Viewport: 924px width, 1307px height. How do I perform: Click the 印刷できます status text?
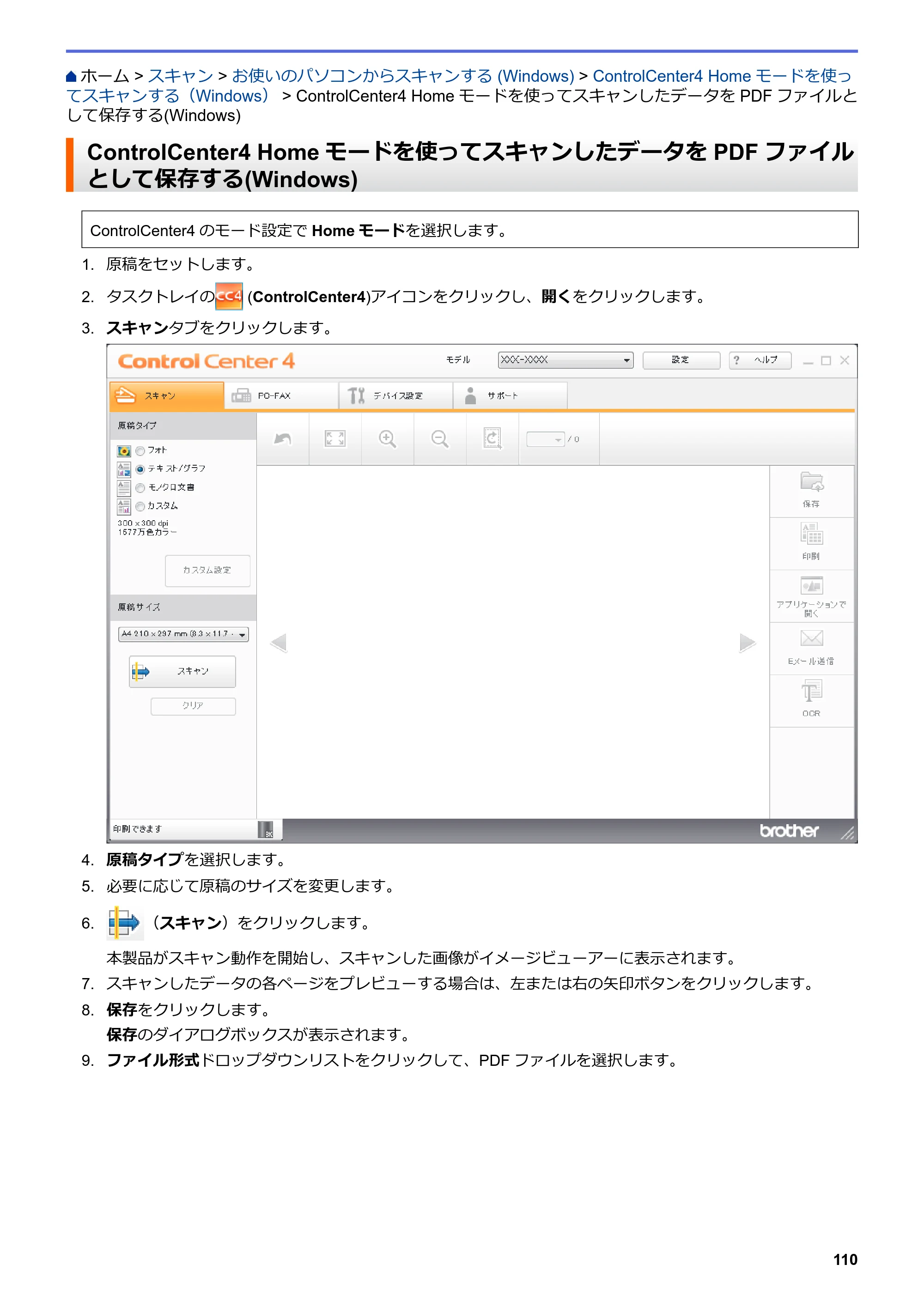tap(137, 829)
